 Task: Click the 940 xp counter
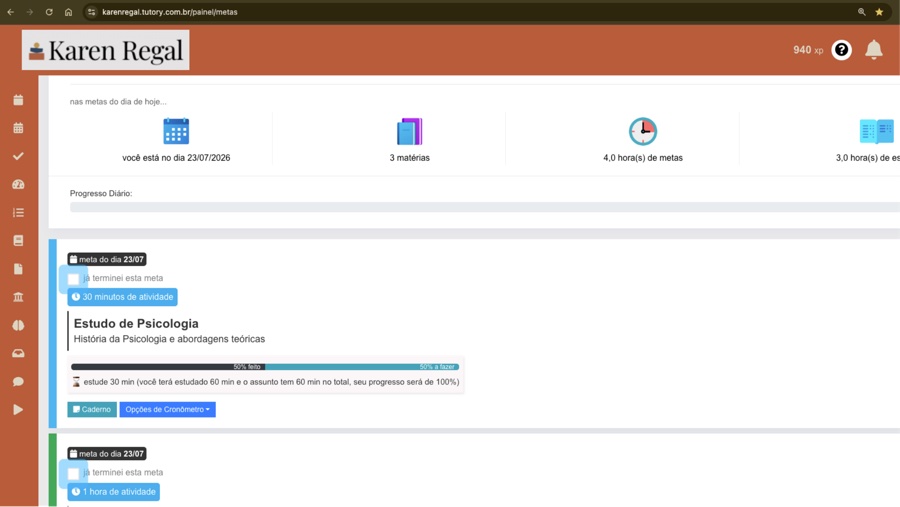pyautogui.click(x=808, y=50)
